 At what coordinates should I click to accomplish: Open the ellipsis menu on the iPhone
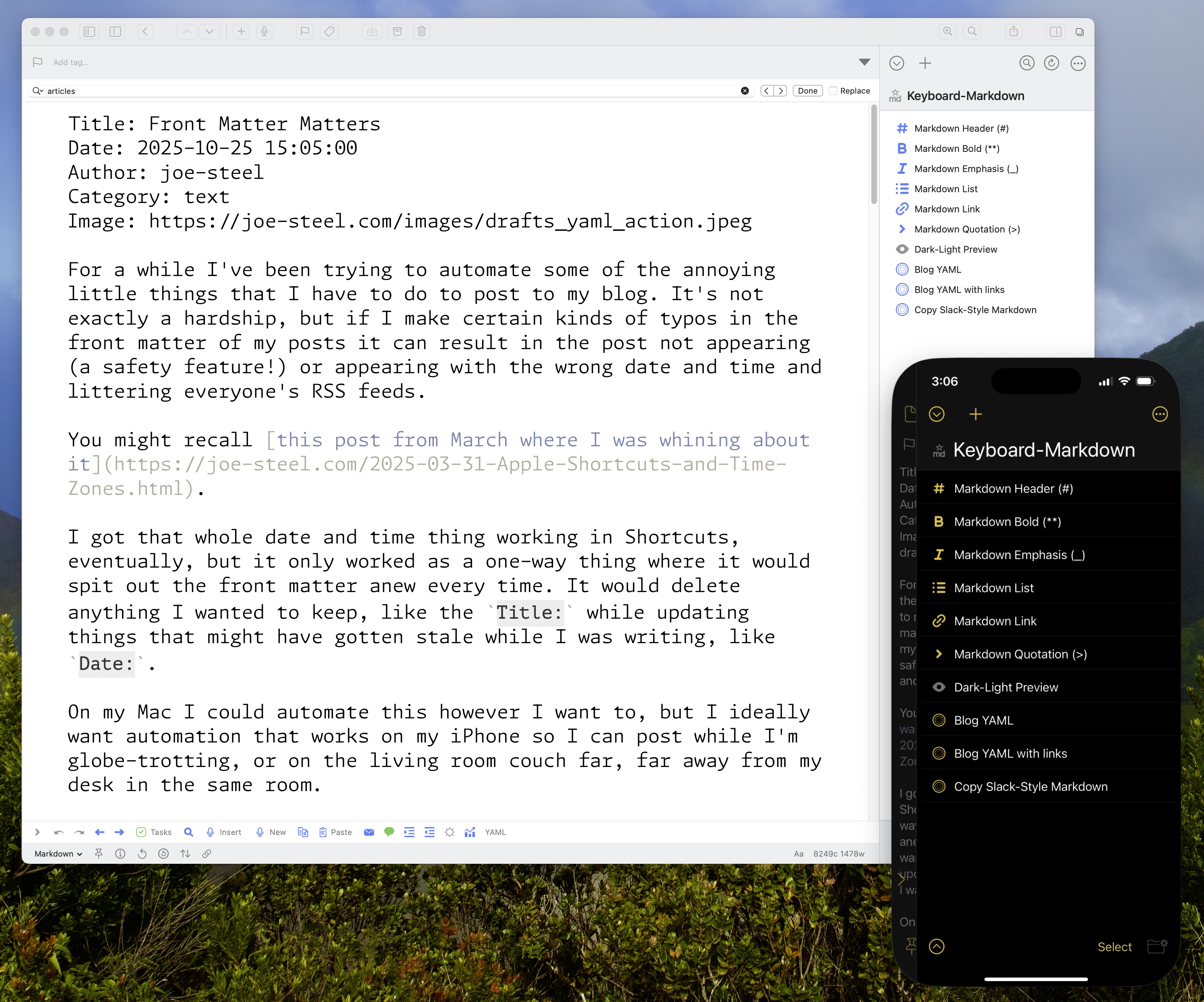coord(1160,414)
